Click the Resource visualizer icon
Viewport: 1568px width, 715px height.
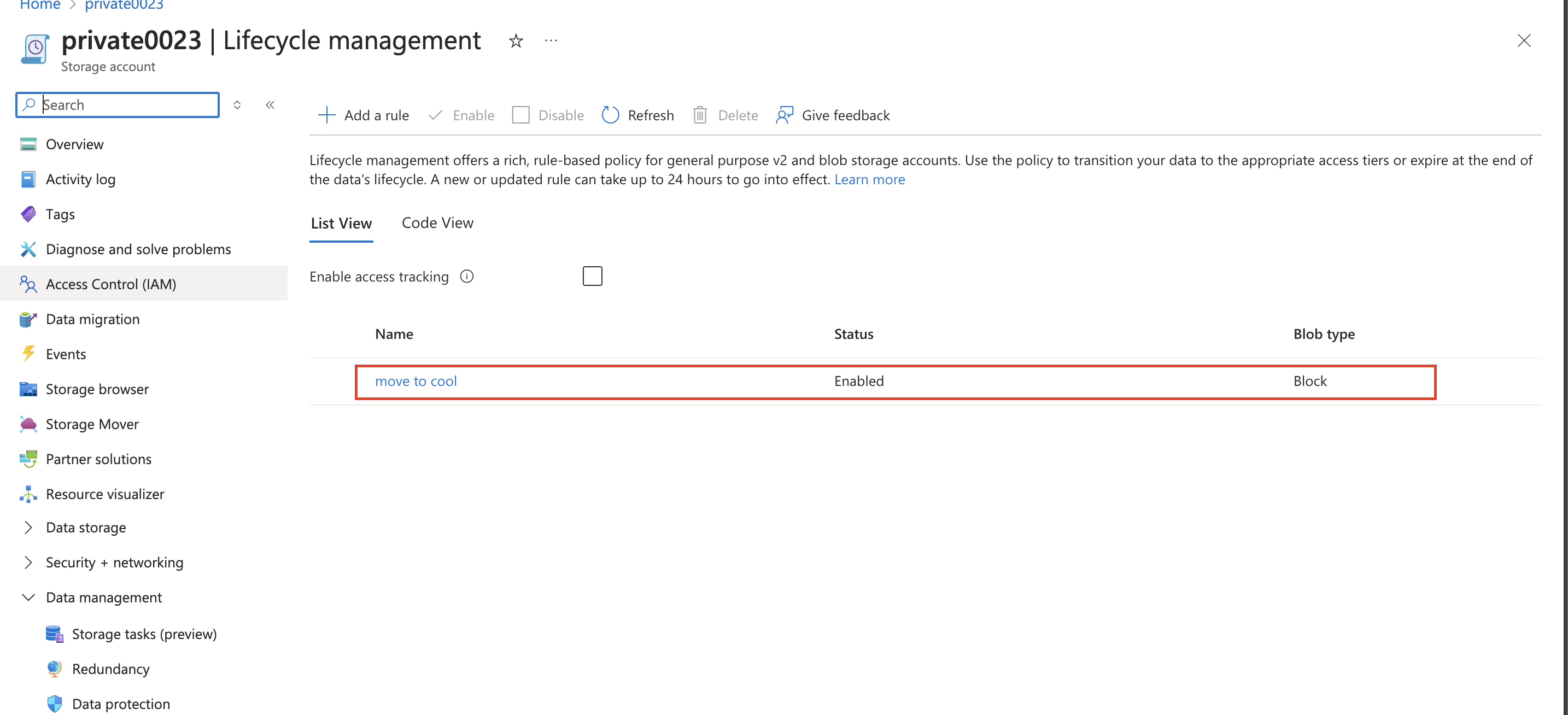pos(28,494)
